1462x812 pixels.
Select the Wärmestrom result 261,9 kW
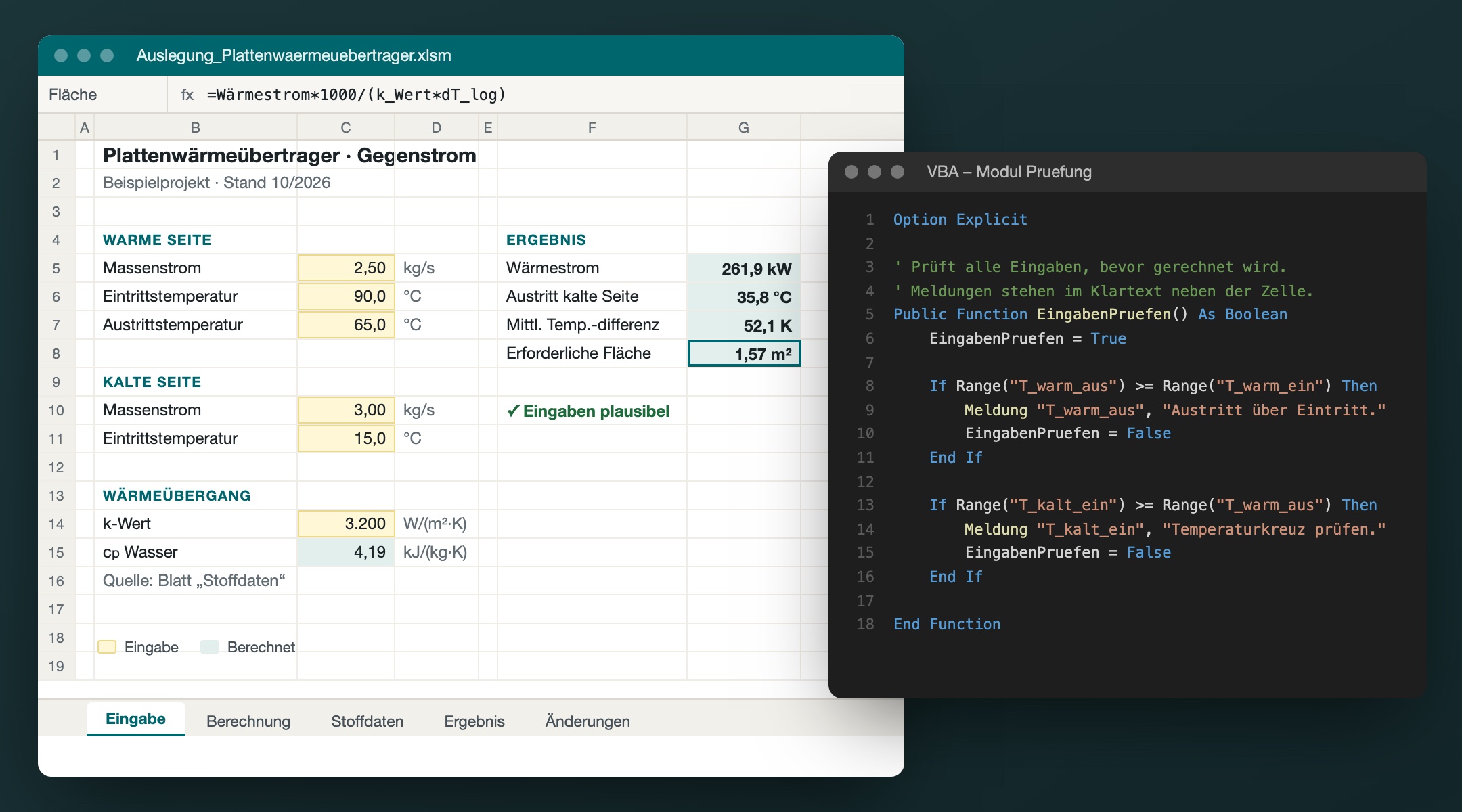[x=744, y=268]
